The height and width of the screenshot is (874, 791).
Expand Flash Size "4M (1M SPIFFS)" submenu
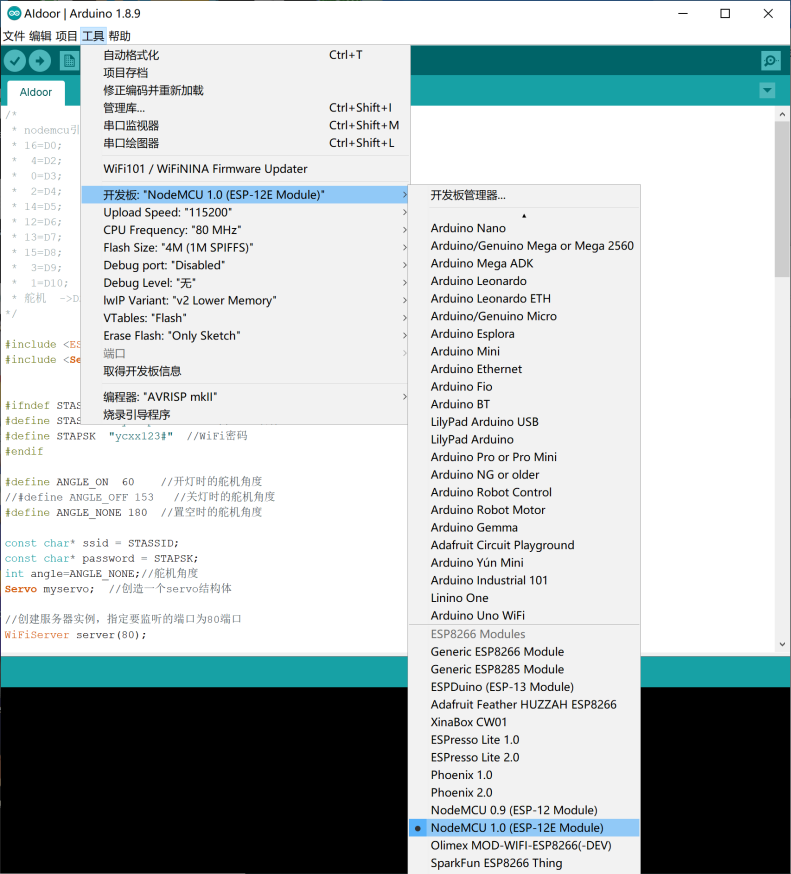tap(246, 247)
